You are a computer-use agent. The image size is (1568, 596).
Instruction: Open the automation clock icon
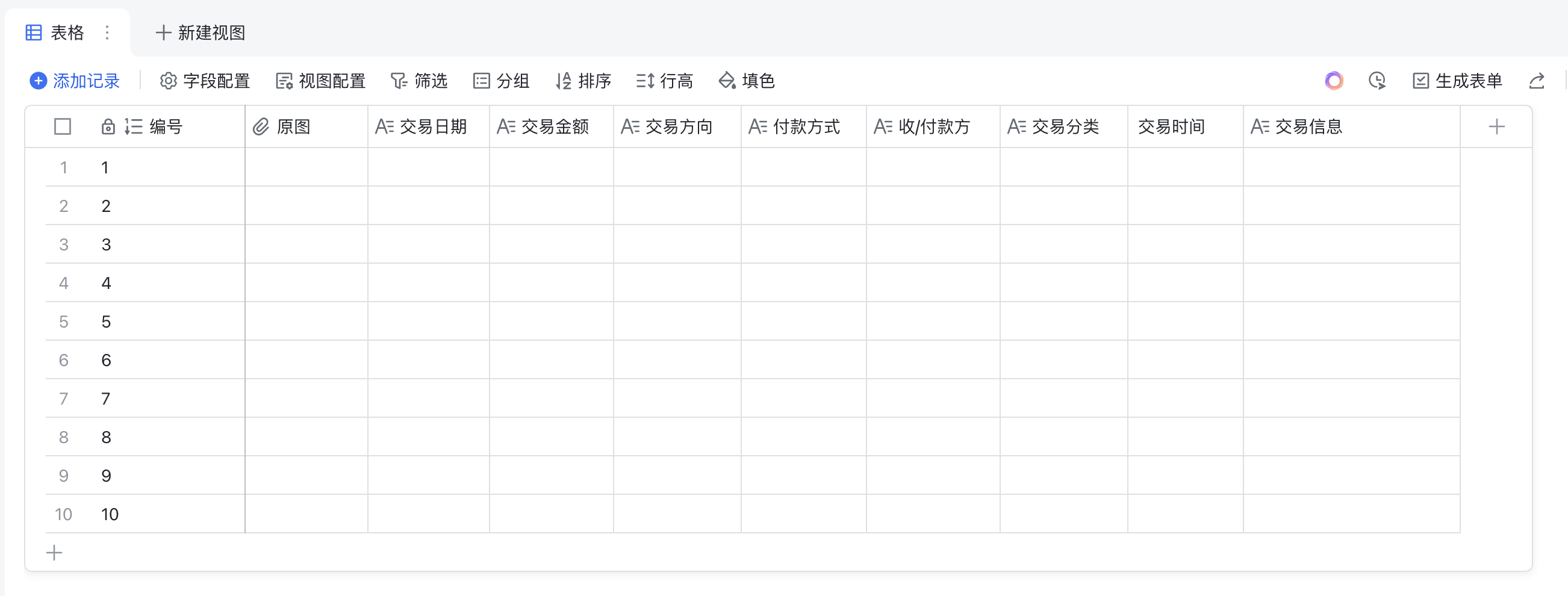click(1377, 81)
